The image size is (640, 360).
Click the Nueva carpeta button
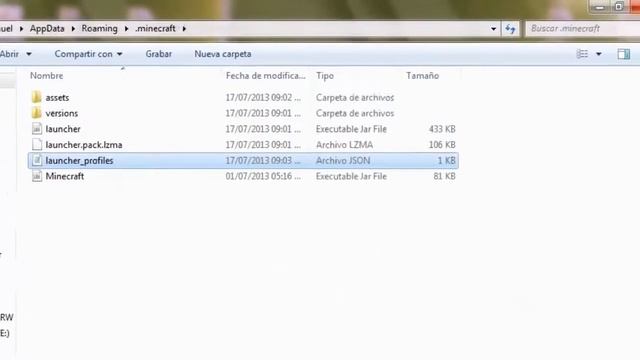(222, 54)
